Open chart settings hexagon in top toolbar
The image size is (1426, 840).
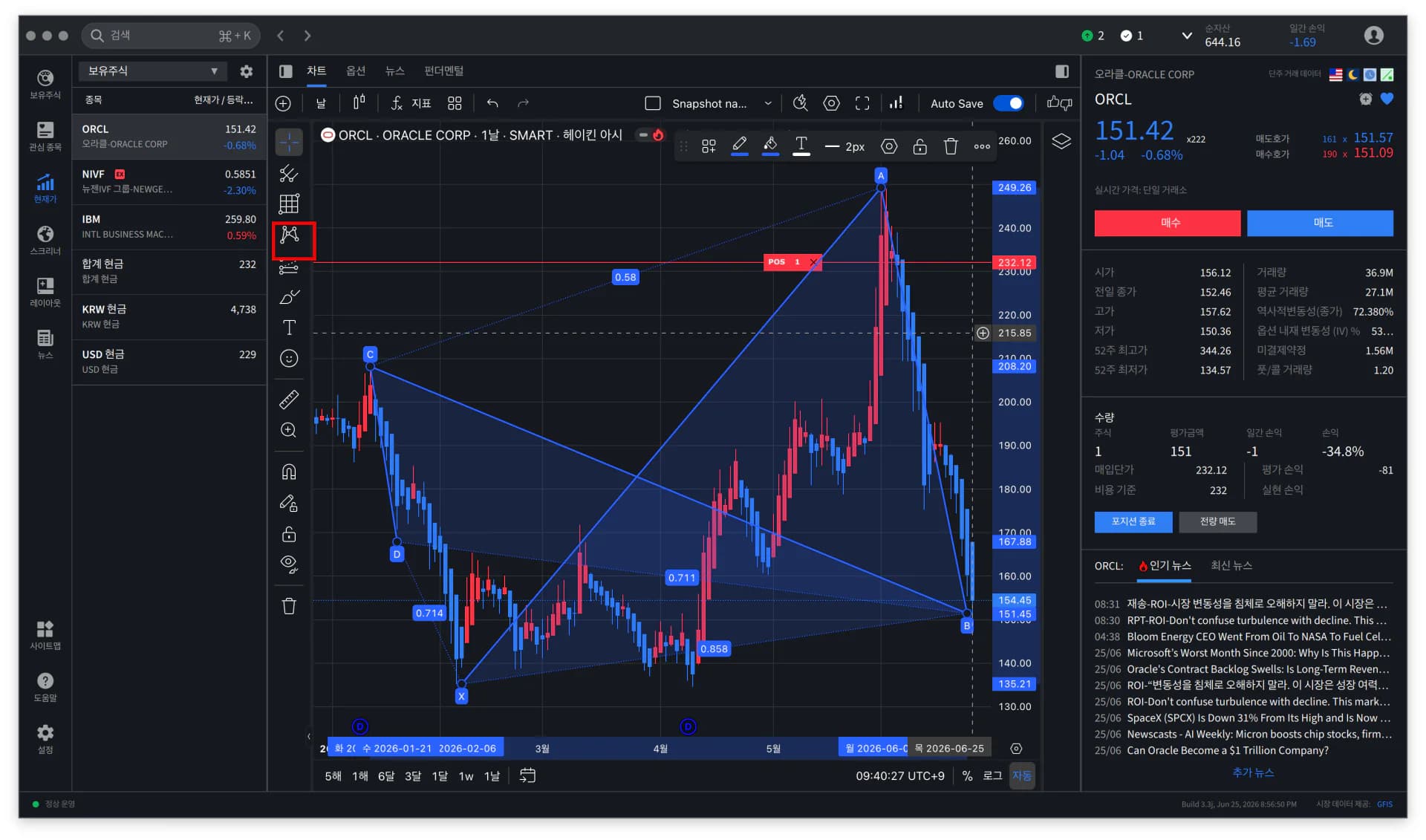831,103
